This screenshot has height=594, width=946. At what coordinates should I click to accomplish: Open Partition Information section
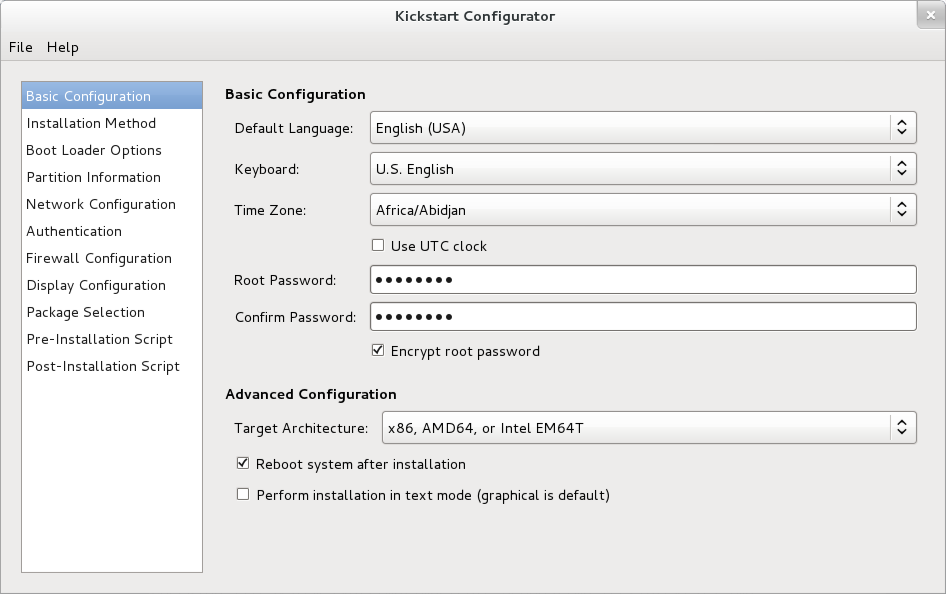tap(93, 177)
